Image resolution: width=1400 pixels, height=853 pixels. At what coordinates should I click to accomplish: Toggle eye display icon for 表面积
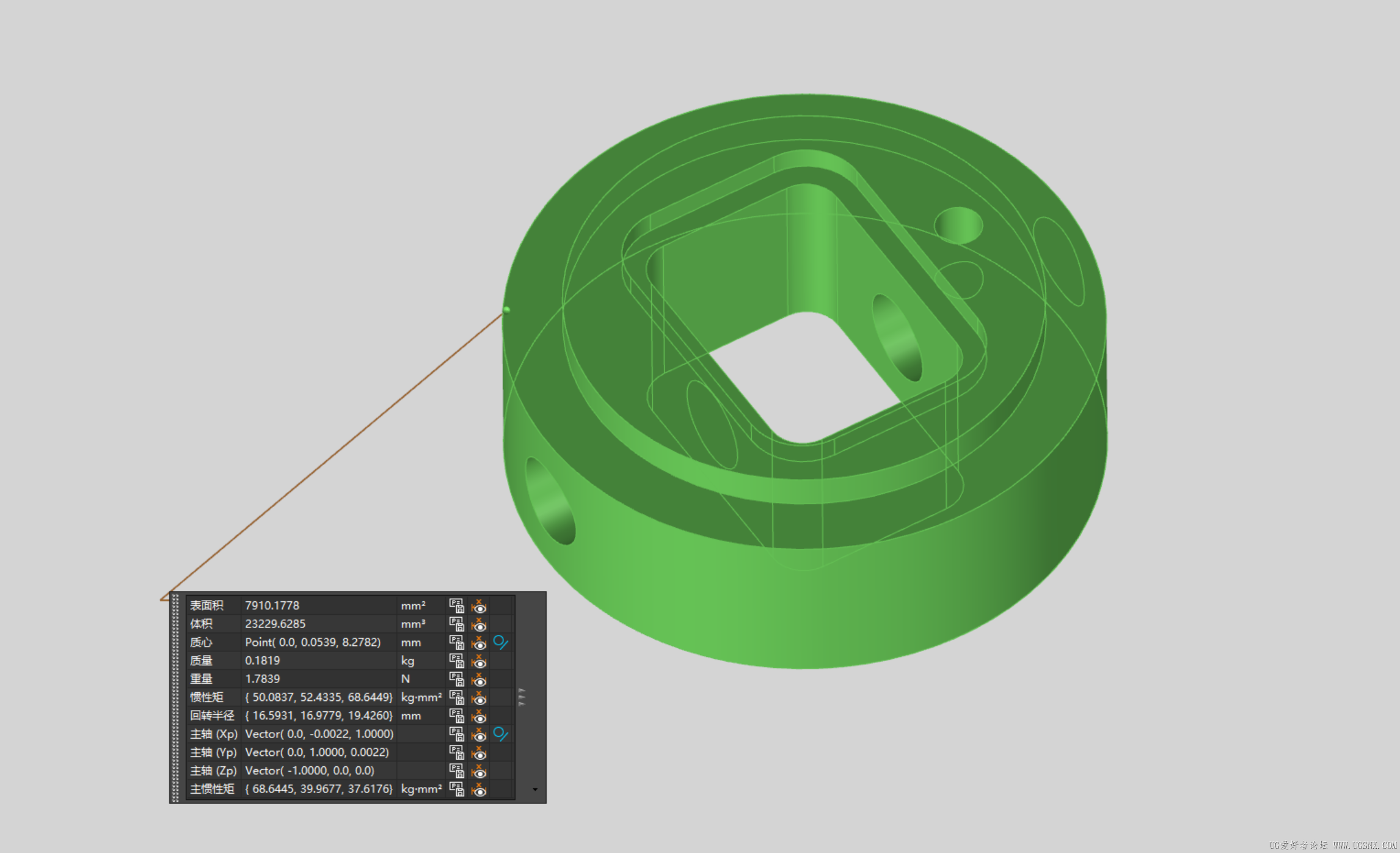coord(479,606)
